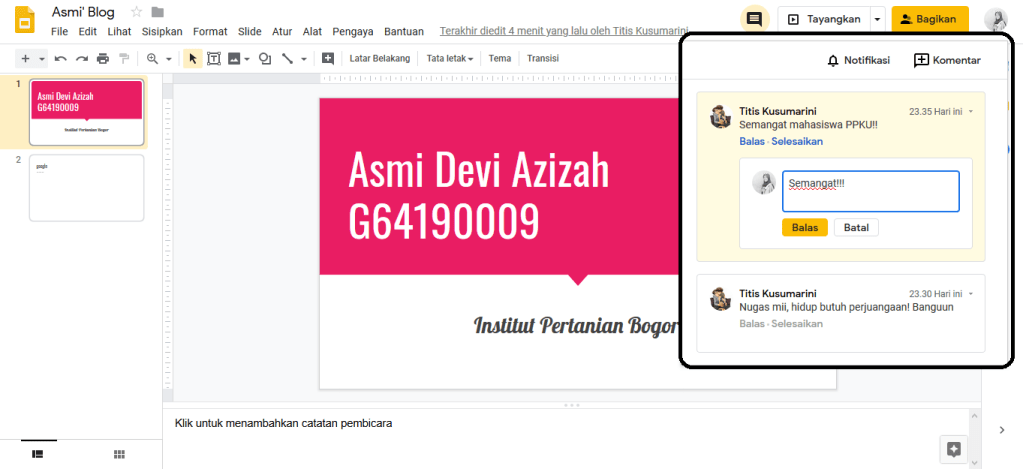
Task: Open comment history speech bubble icon
Action: coord(755,19)
